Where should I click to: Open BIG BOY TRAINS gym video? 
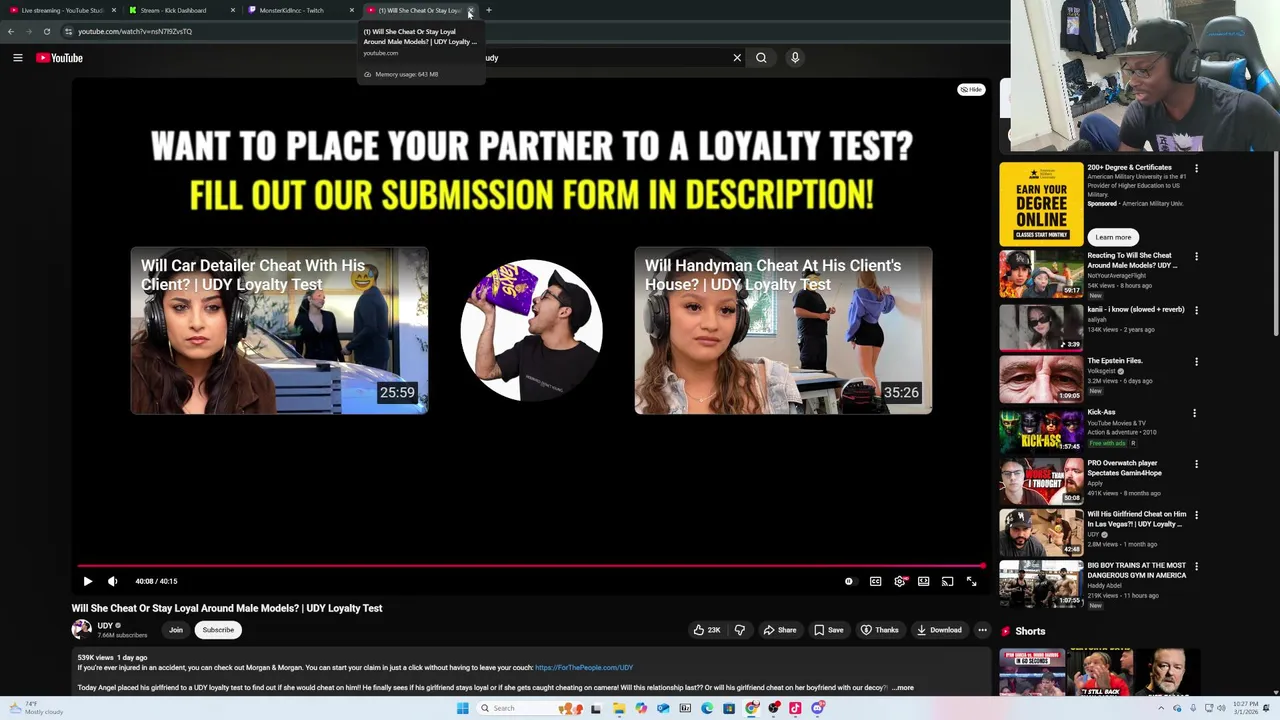click(x=1041, y=583)
